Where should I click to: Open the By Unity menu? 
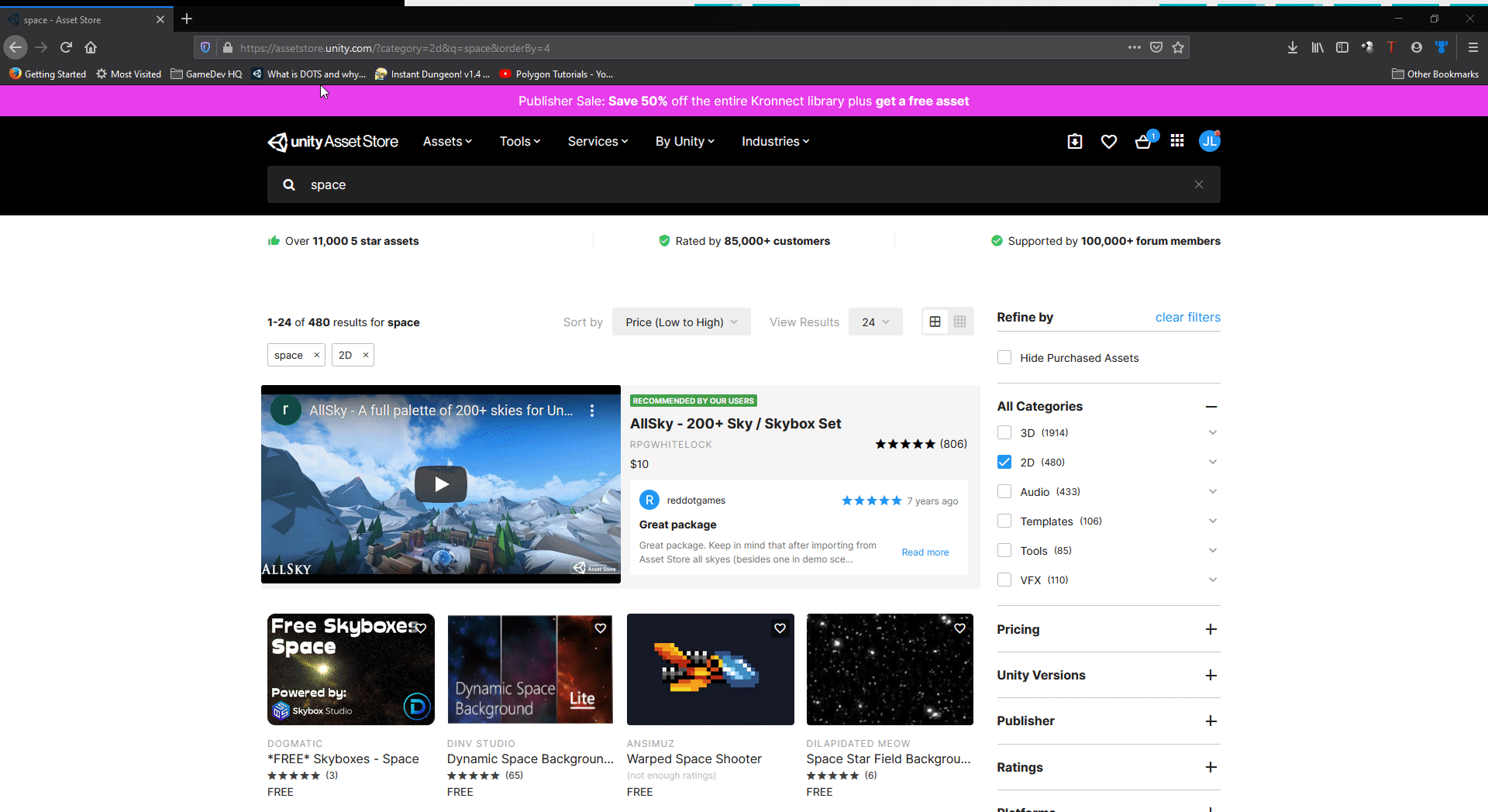pyautogui.click(x=685, y=141)
